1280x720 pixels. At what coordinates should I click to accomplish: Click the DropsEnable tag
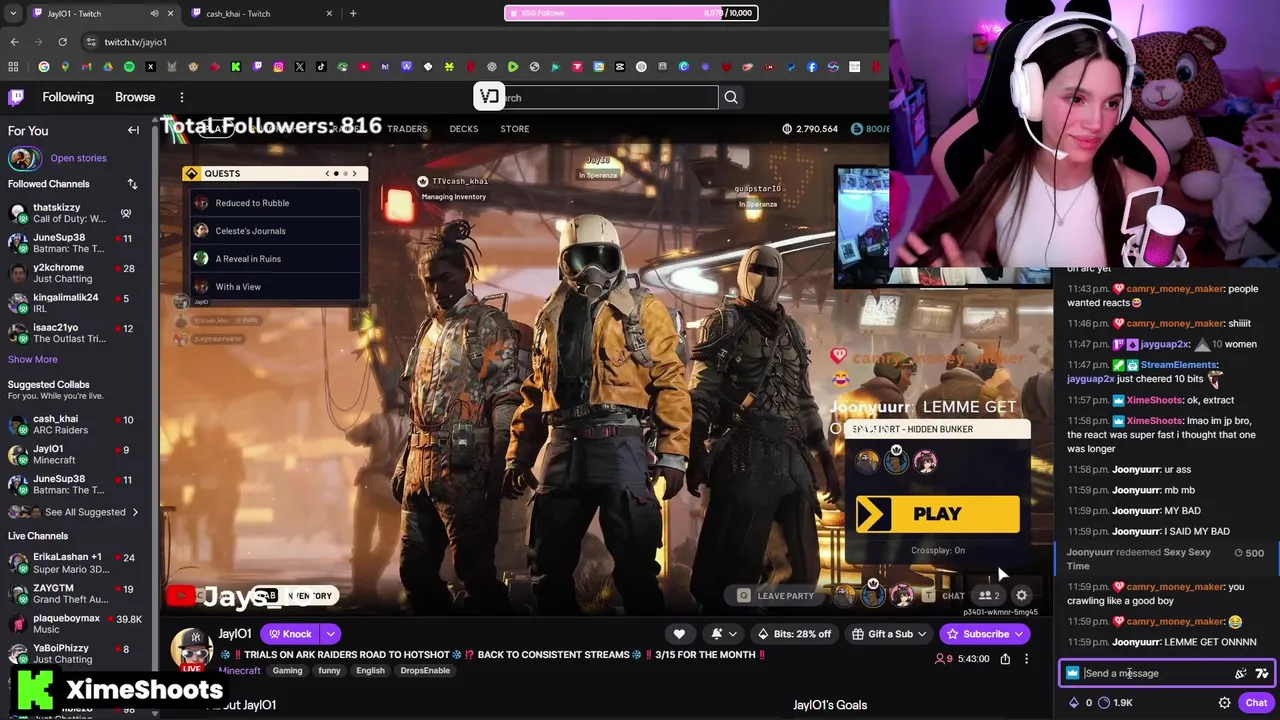click(425, 670)
